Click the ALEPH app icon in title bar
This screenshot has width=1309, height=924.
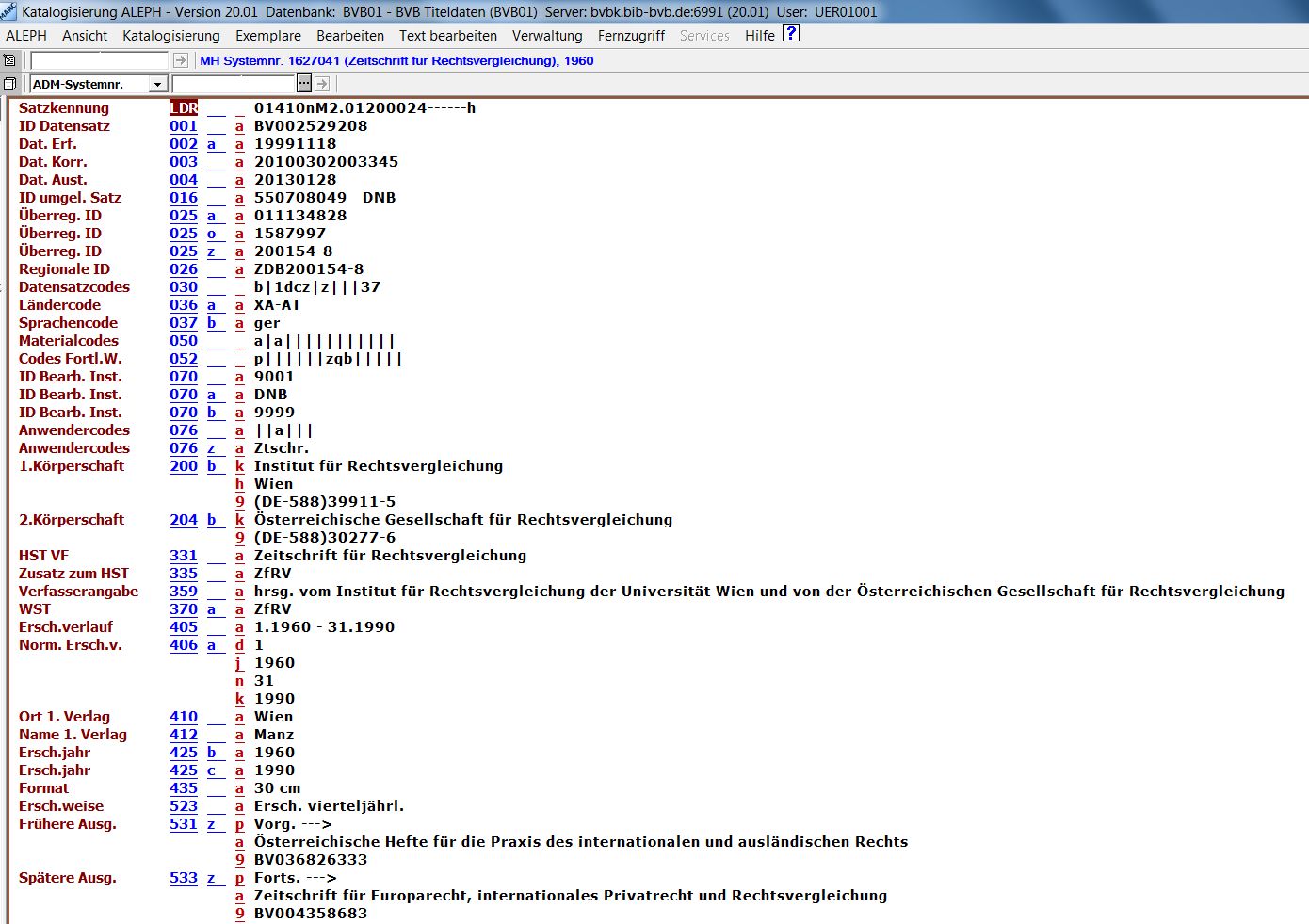(8, 11)
